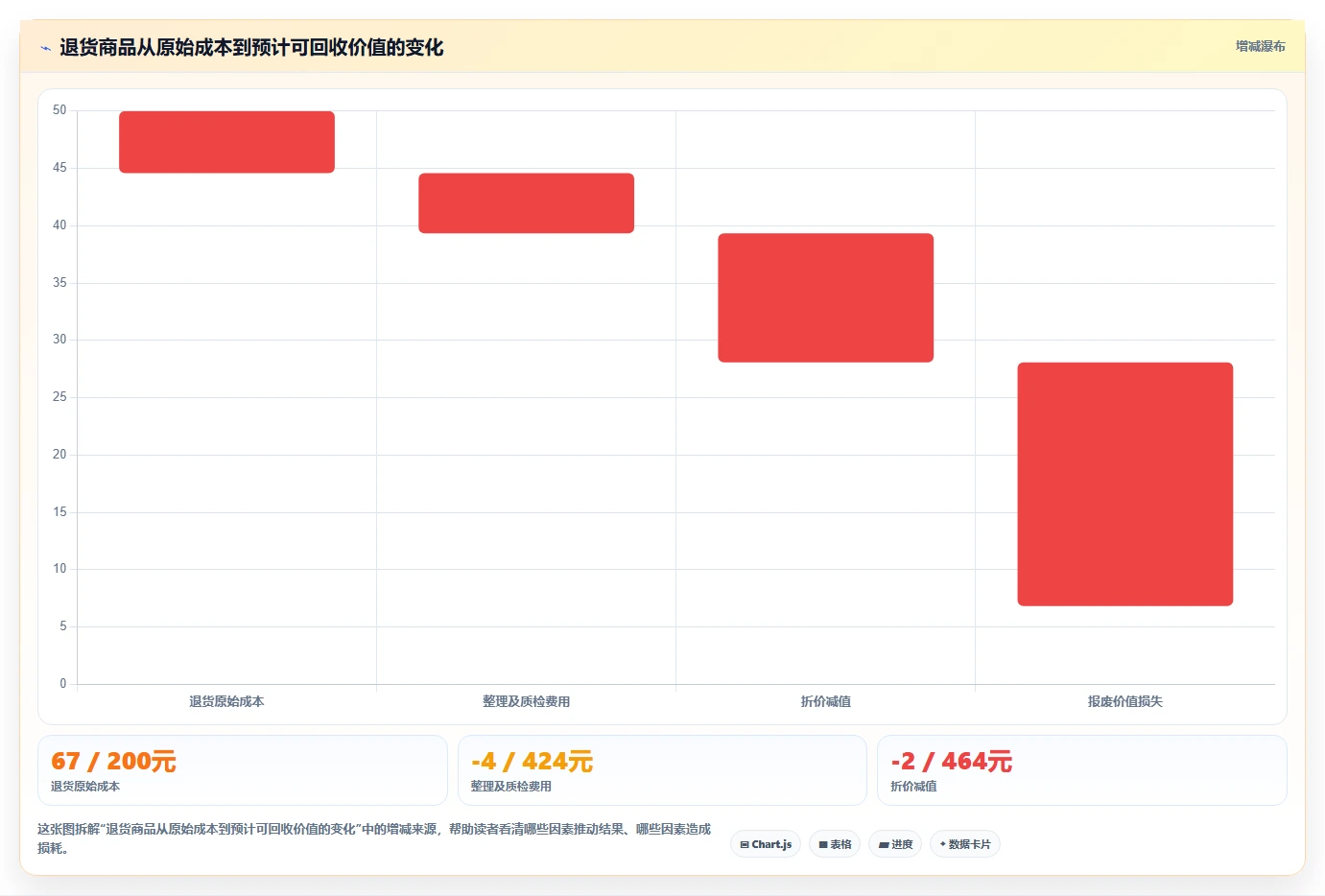Image resolution: width=1325 pixels, height=896 pixels.
Task: Click the chart title 退货商品从原始成本到预计可回收价值的变化
Action: click(251, 47)
